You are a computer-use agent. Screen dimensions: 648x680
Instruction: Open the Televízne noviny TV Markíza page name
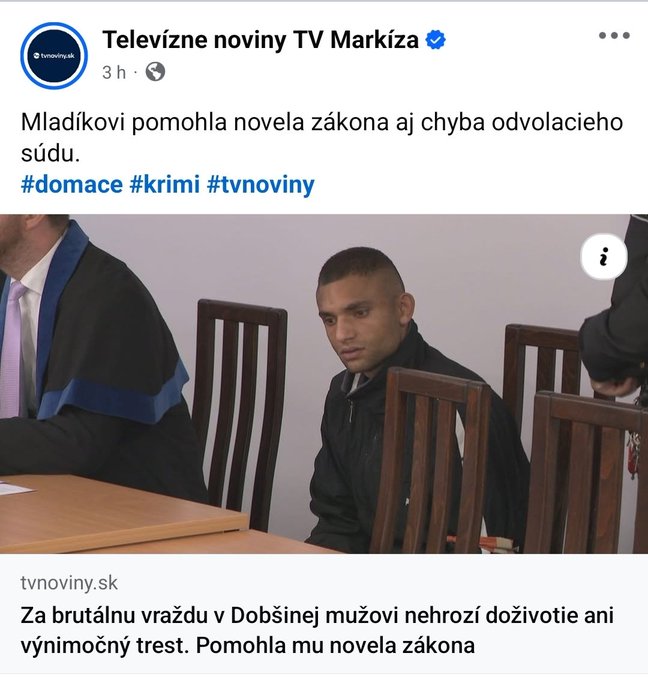click(x=261, y=40)
